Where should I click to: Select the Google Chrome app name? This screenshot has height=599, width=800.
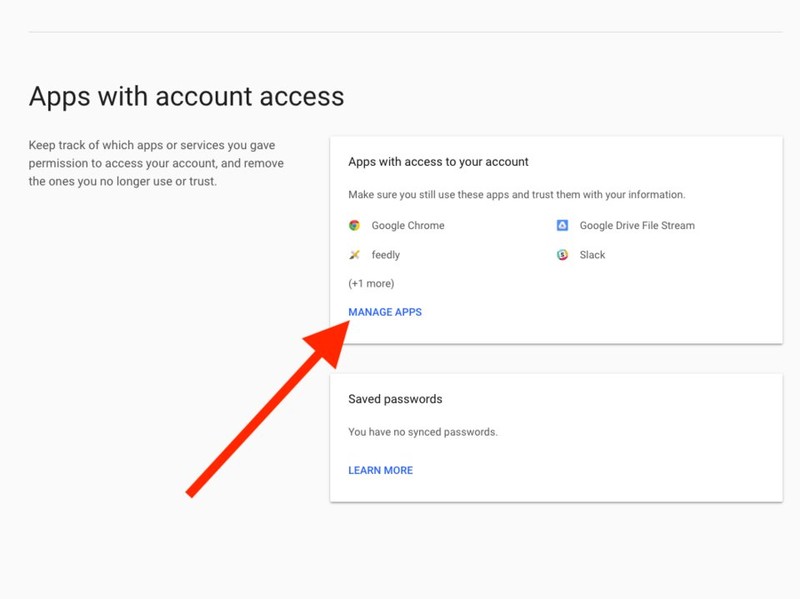408,226
